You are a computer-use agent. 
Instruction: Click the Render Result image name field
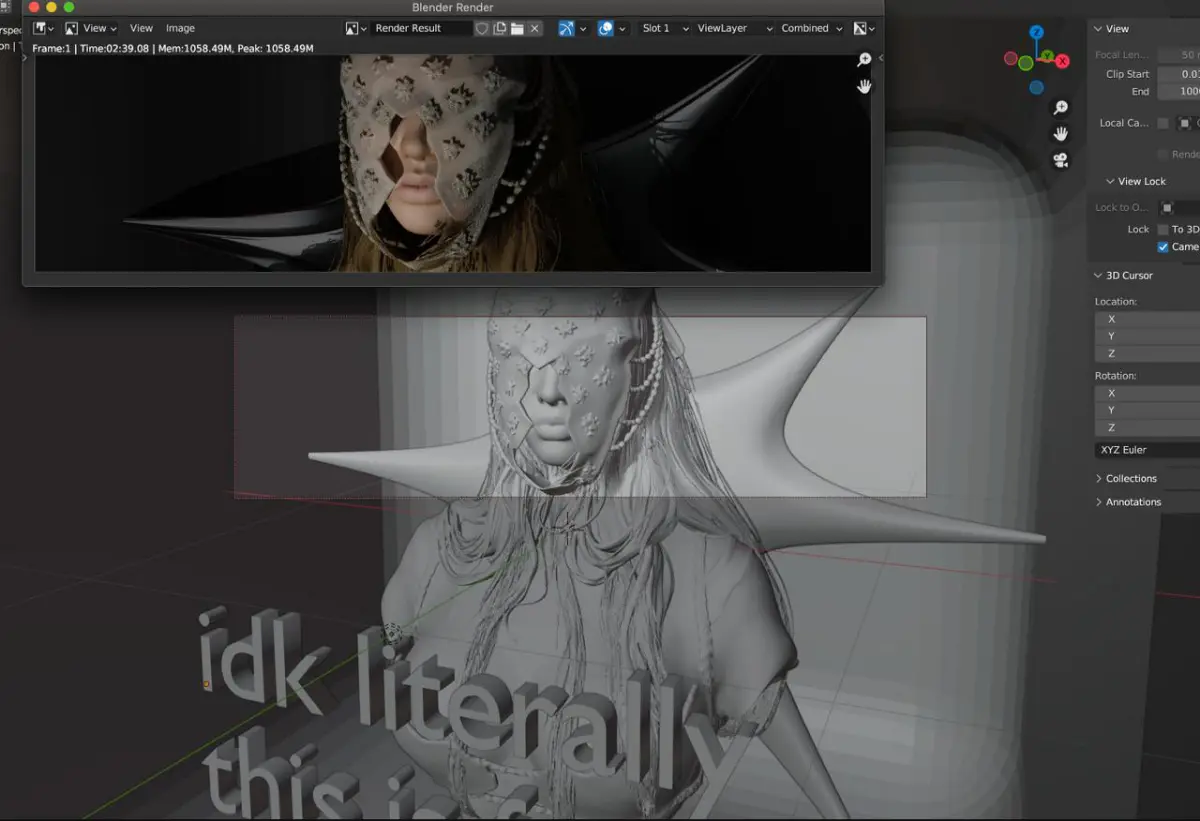click(421, 28)
